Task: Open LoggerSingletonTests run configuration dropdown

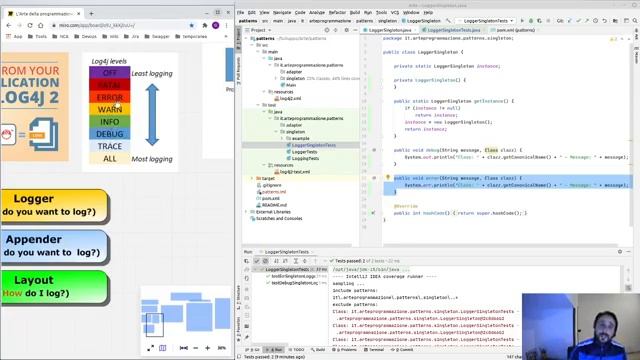Action: [x=486, y=20]
